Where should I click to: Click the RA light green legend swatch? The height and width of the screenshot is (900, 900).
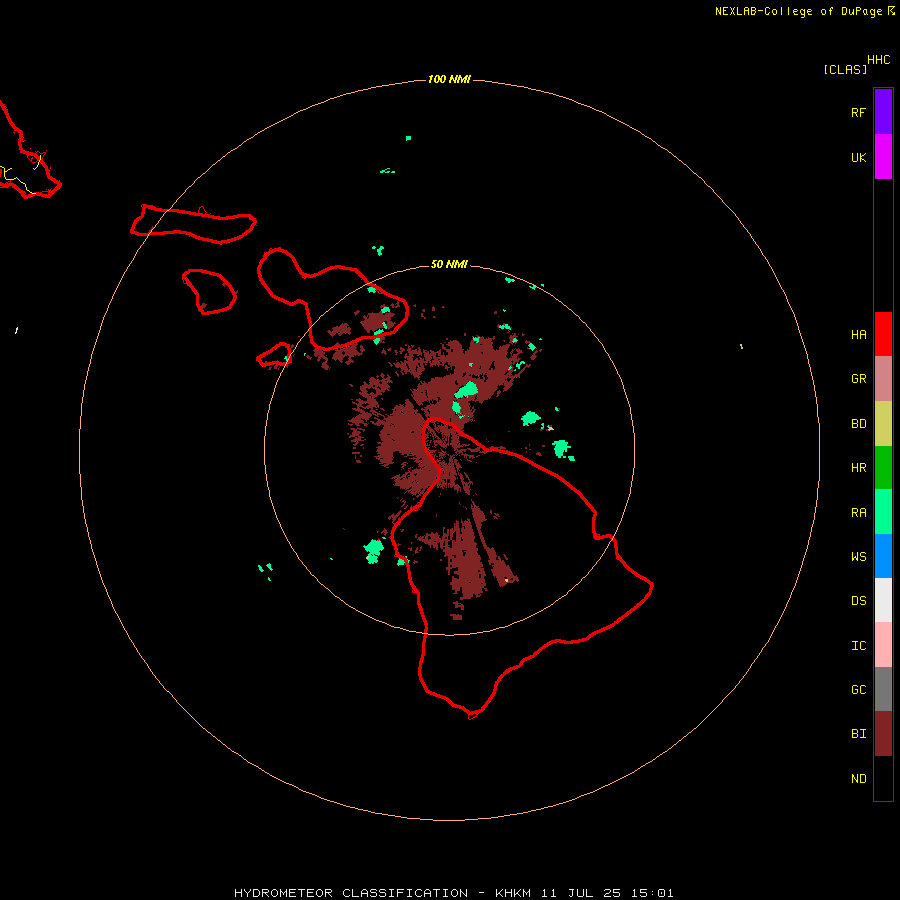[x=883, y=512]
